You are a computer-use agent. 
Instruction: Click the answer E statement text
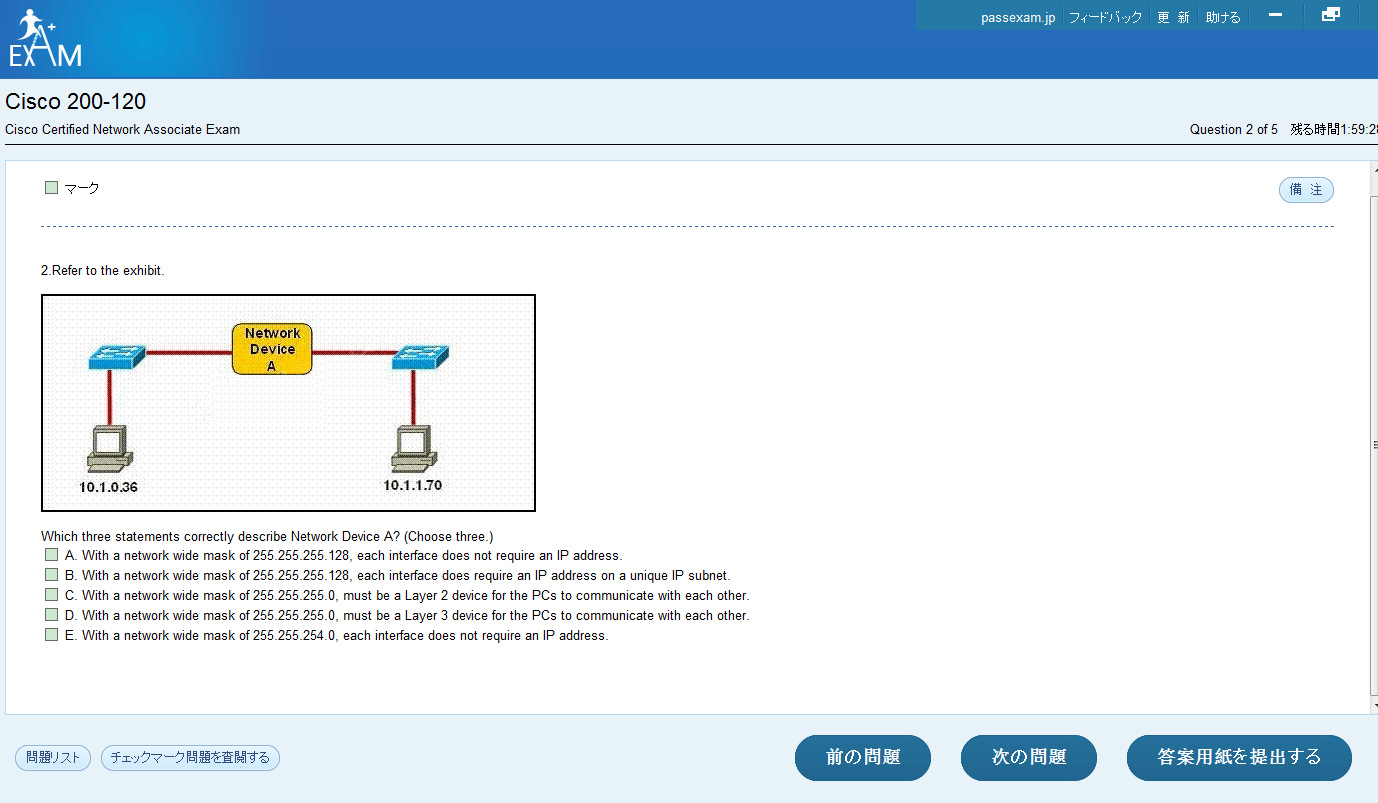(x=336, y=635)
